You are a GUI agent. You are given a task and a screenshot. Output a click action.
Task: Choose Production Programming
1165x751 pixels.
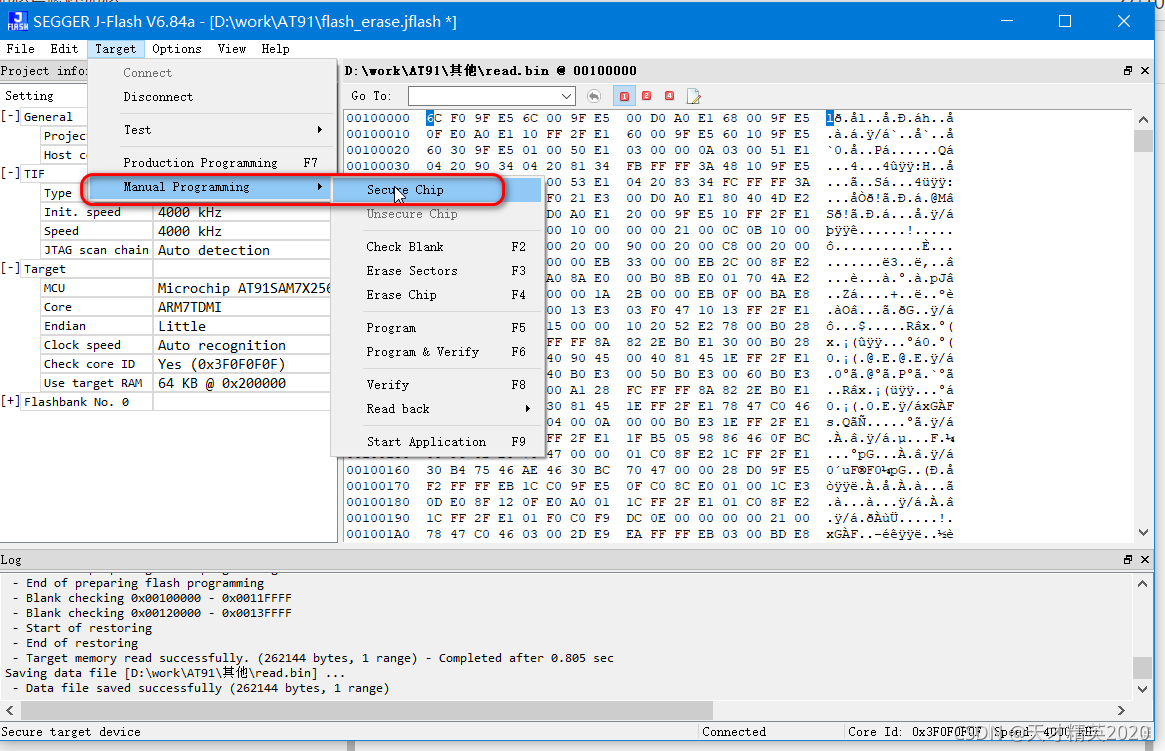pos(212,163)
